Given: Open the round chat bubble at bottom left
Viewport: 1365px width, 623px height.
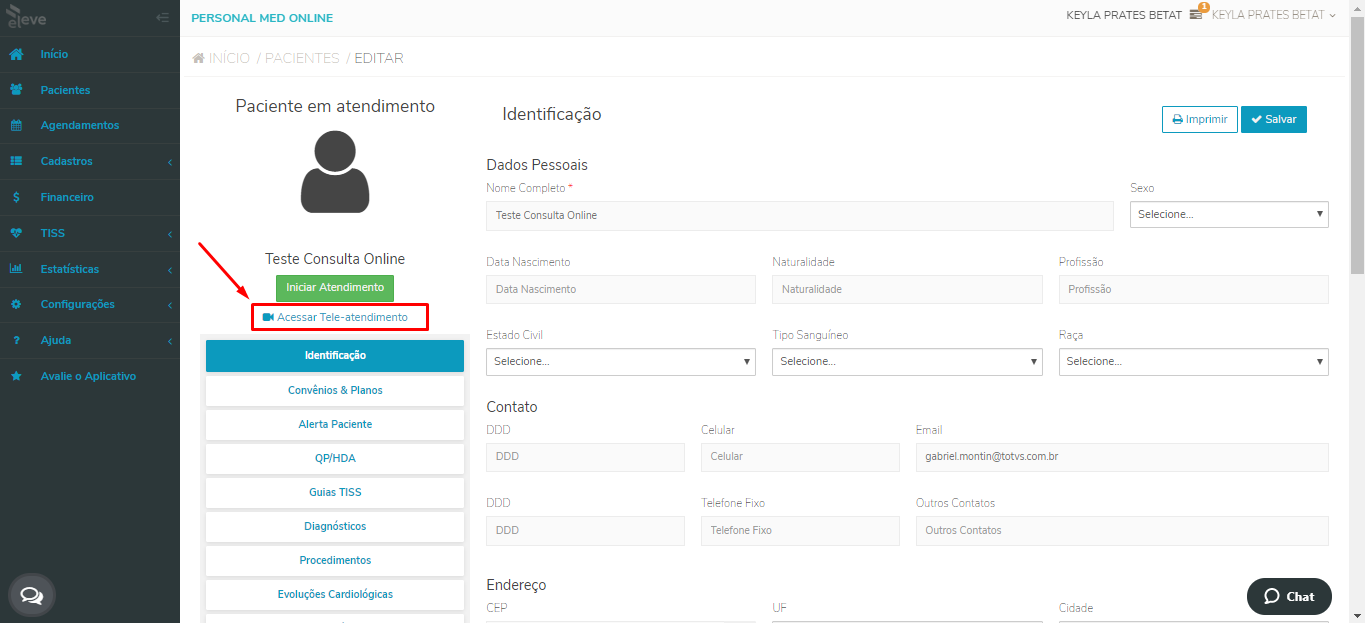Looking at the screenshot, I should click(x=32, y=596).
